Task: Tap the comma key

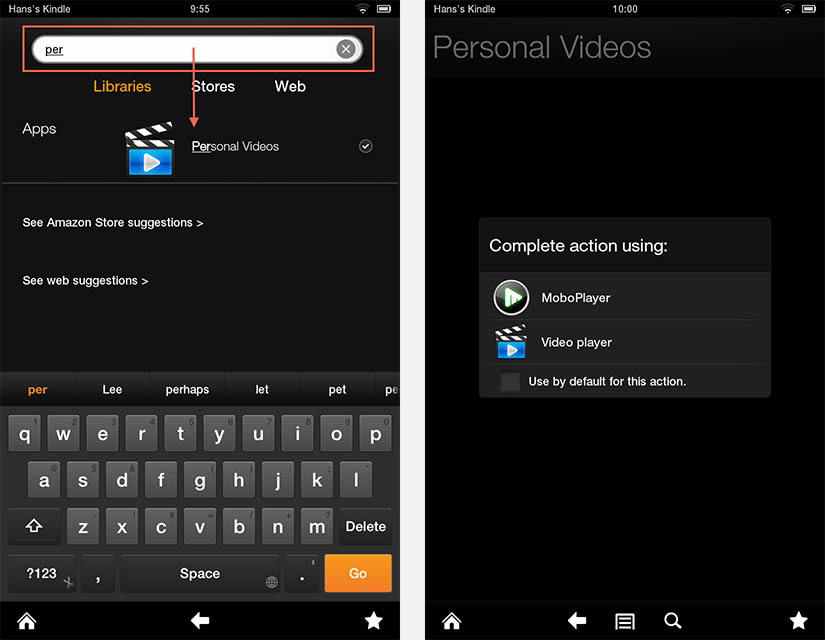Action: (98, 573)
